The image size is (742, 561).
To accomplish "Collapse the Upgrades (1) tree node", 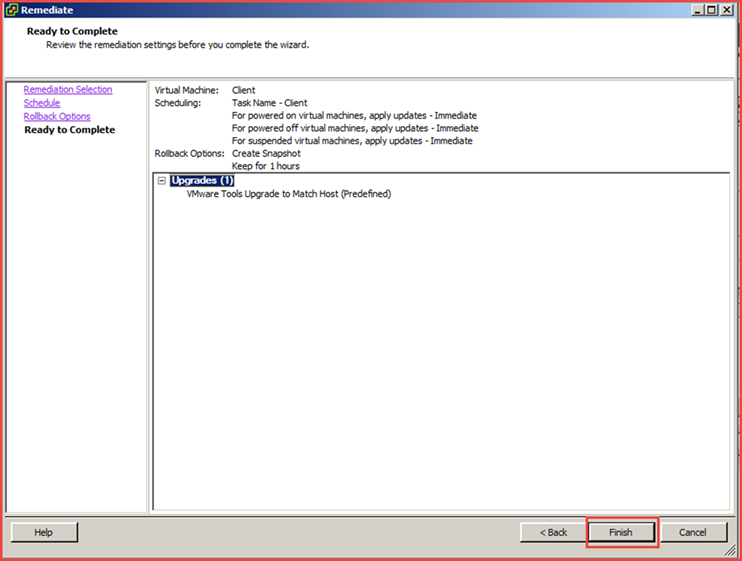I will 162,181.
